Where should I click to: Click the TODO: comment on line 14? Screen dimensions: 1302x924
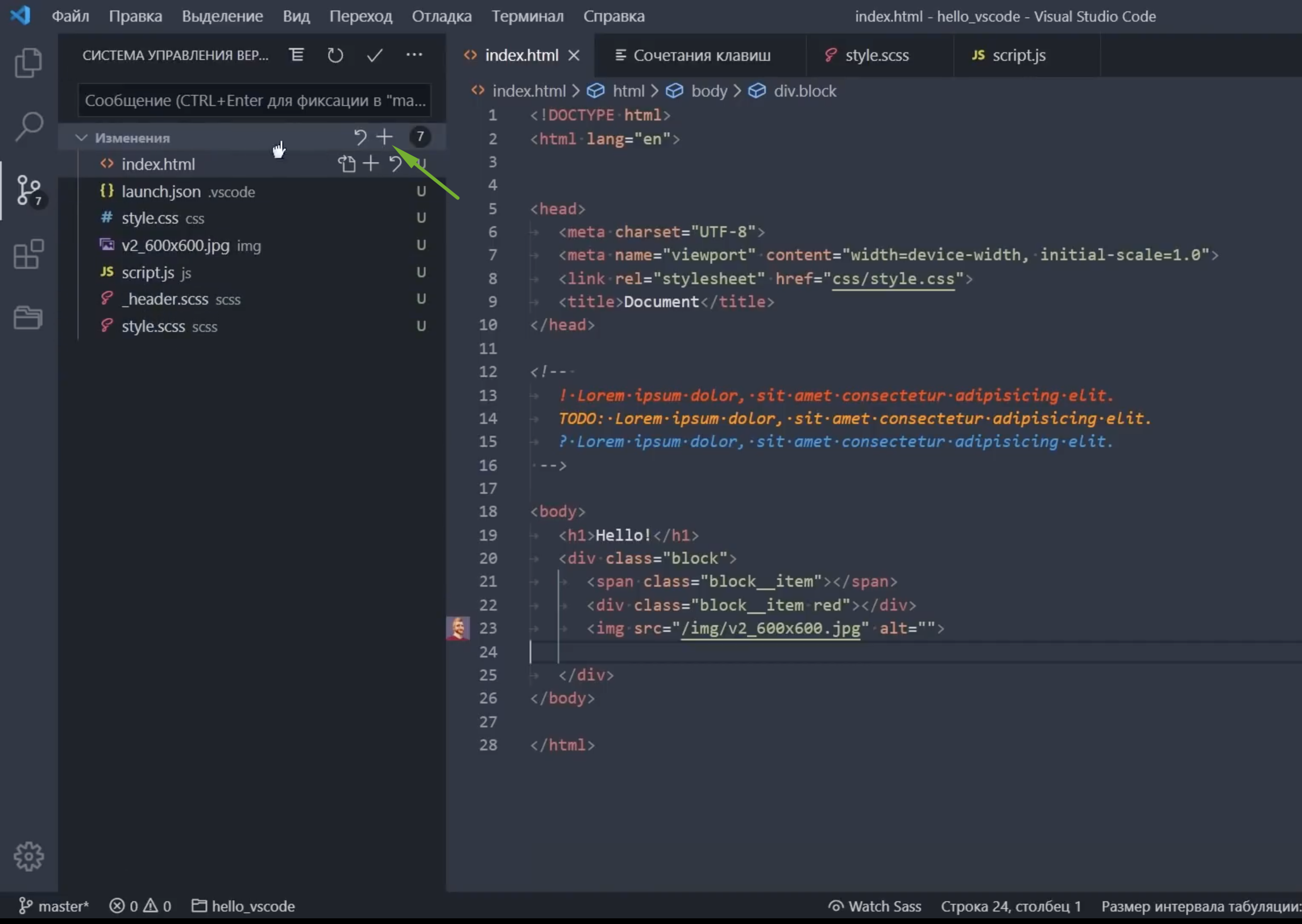click(855, 419)
